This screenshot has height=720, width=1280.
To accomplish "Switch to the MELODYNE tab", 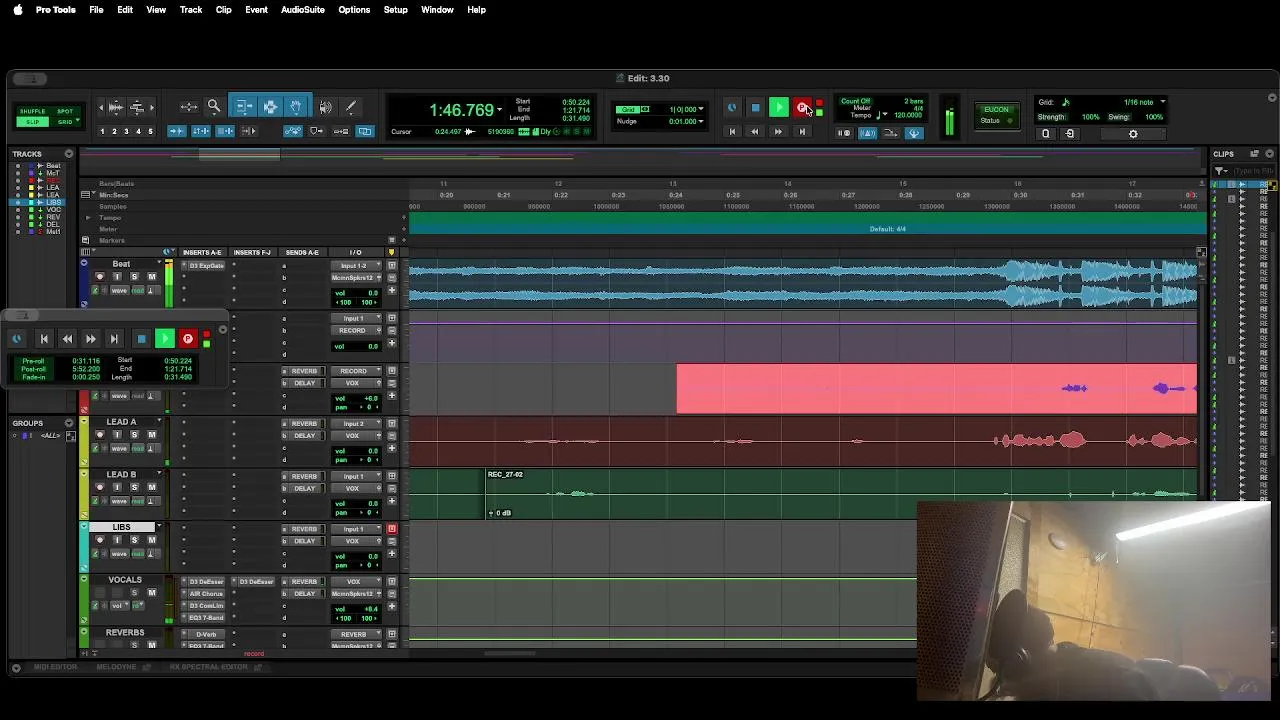I will point(116,667).
